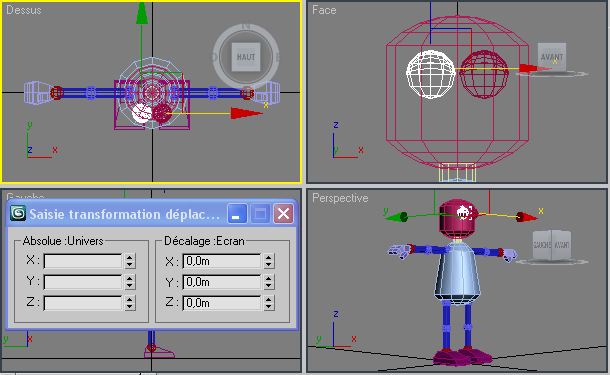Select the white wireframe eye sphere in Face viewport
The image size is (610, 375).
[x=431, y=74]
